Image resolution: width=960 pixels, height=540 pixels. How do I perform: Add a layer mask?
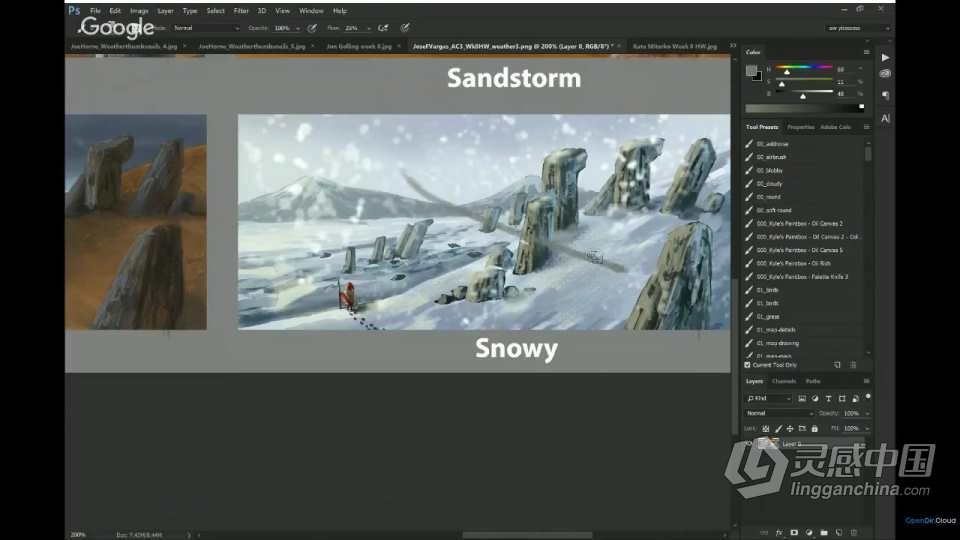pyautogui.click(x=794, y=533)
